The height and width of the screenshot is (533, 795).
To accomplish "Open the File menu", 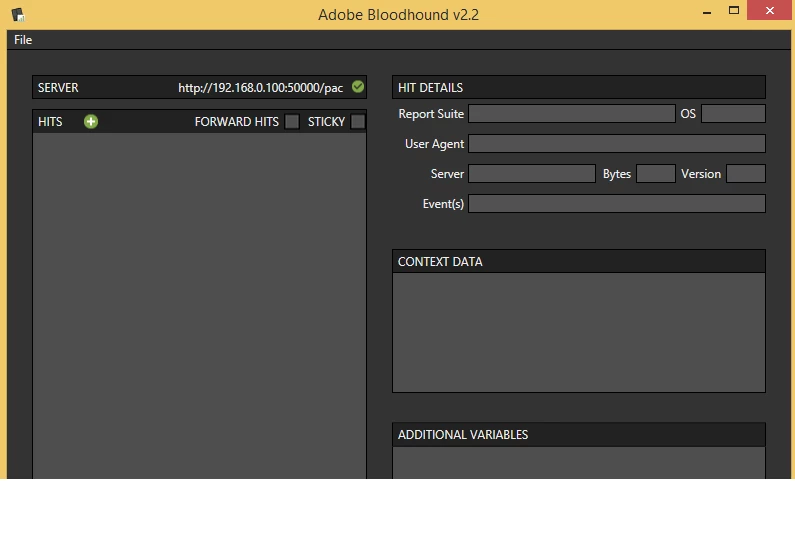I will tap(23, 40).
